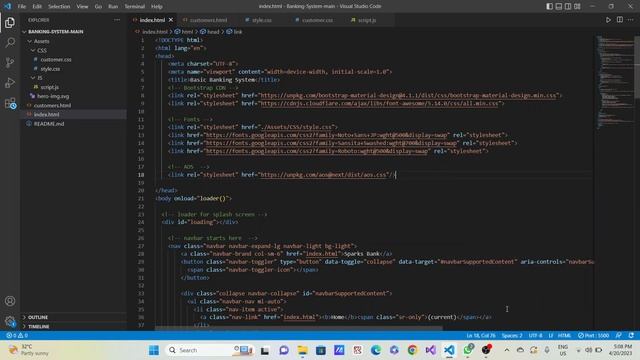The width and height of the screenshot is (640, 360).
Task: Click the Run play button in editor toolbar
Action: pyautogui.click(x=608, y=20)
